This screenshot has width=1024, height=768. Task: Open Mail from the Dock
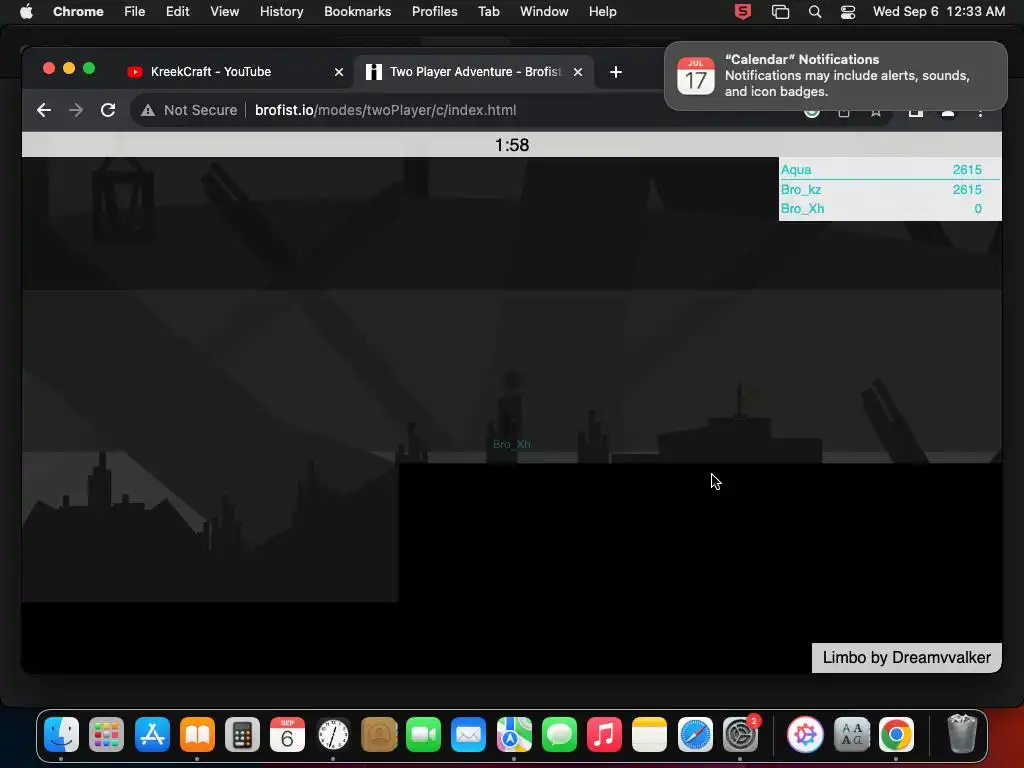pos(468,735)
